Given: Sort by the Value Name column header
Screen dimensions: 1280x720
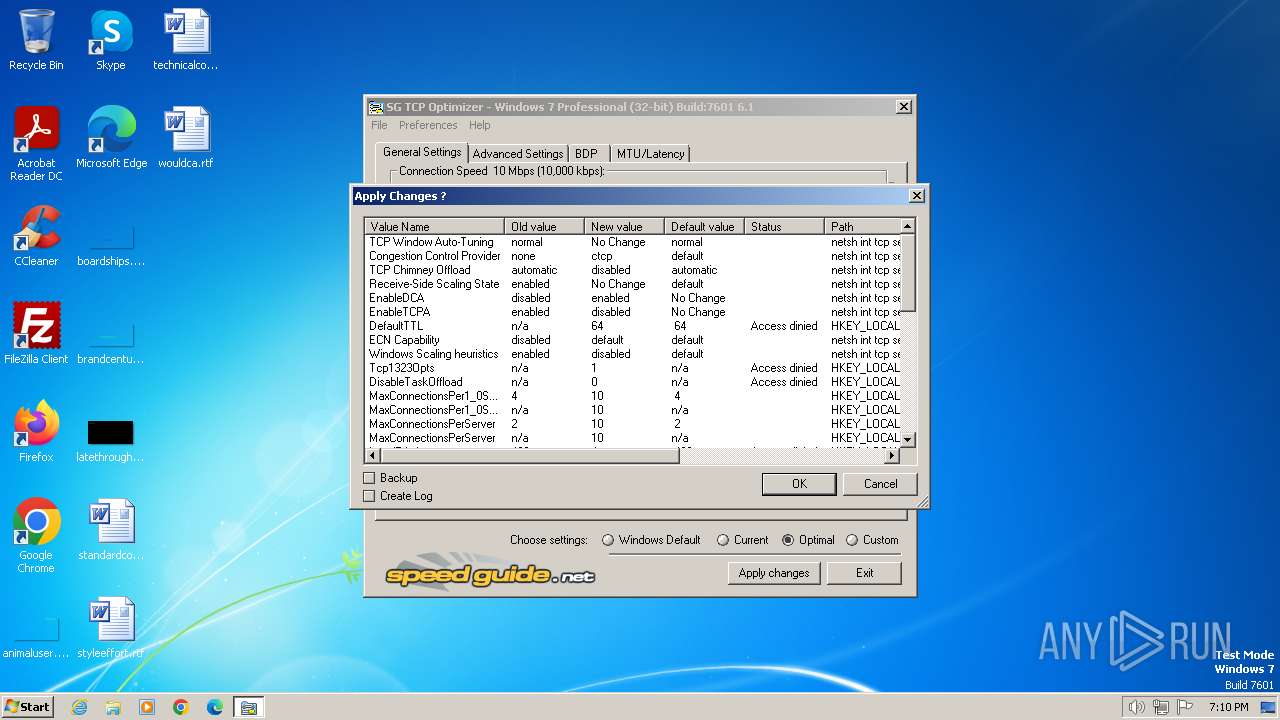Looking at the screenshot, I should coord(434,227).
